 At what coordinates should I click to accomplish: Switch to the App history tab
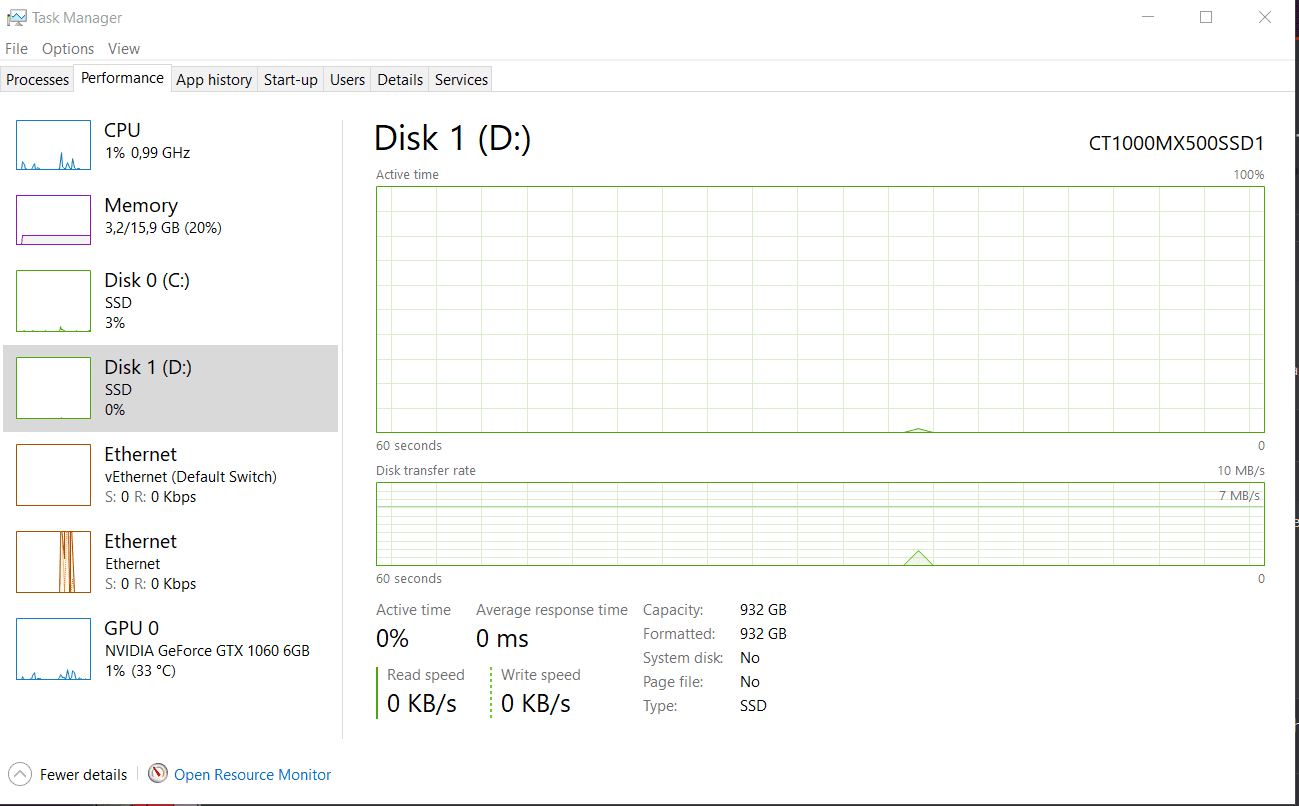pos(214,80)
